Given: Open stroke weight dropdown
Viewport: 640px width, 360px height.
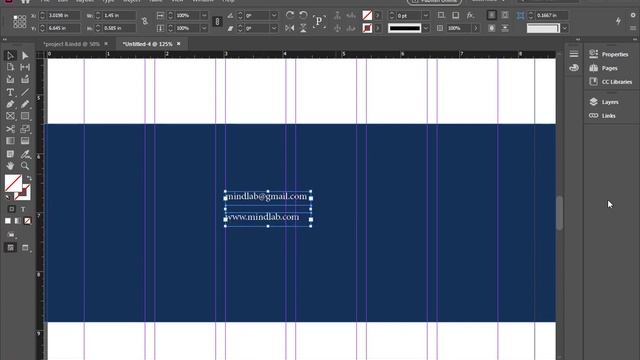Looking at the screenshot, I should tap(426, 16).
